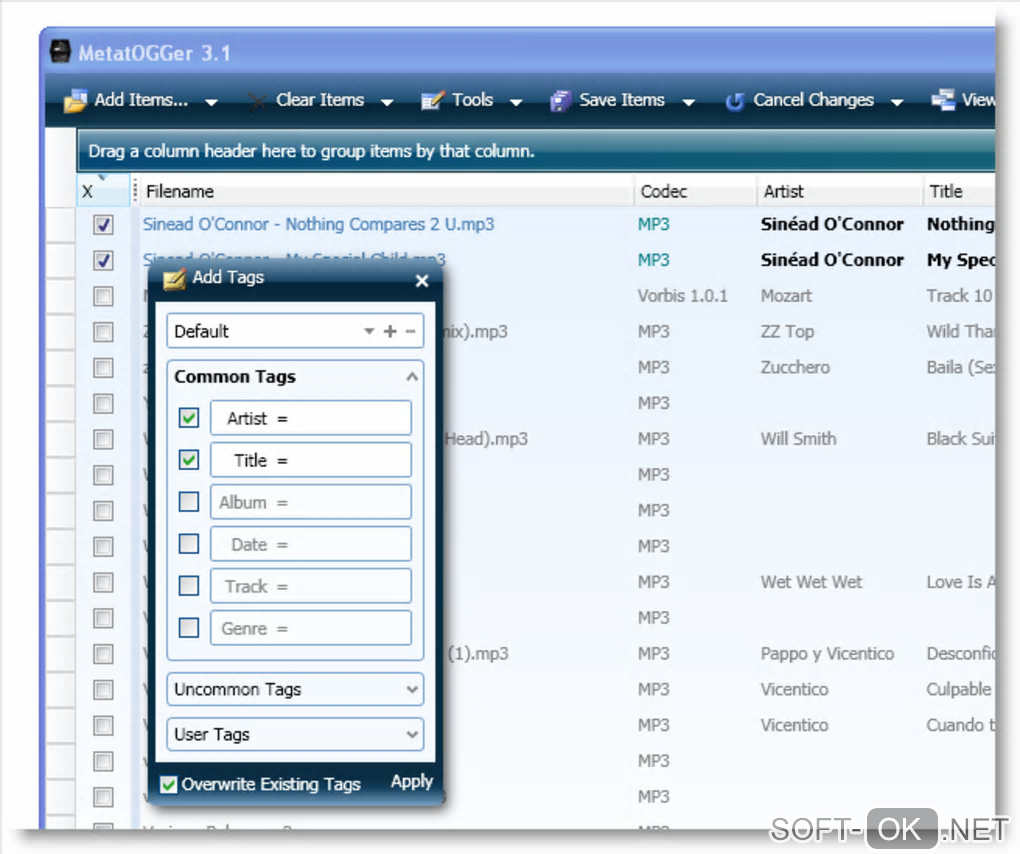This screenshot has width=1020, height=854.
Task: Click the Add Tags panel pencil icon
Action: click(174, 278)
